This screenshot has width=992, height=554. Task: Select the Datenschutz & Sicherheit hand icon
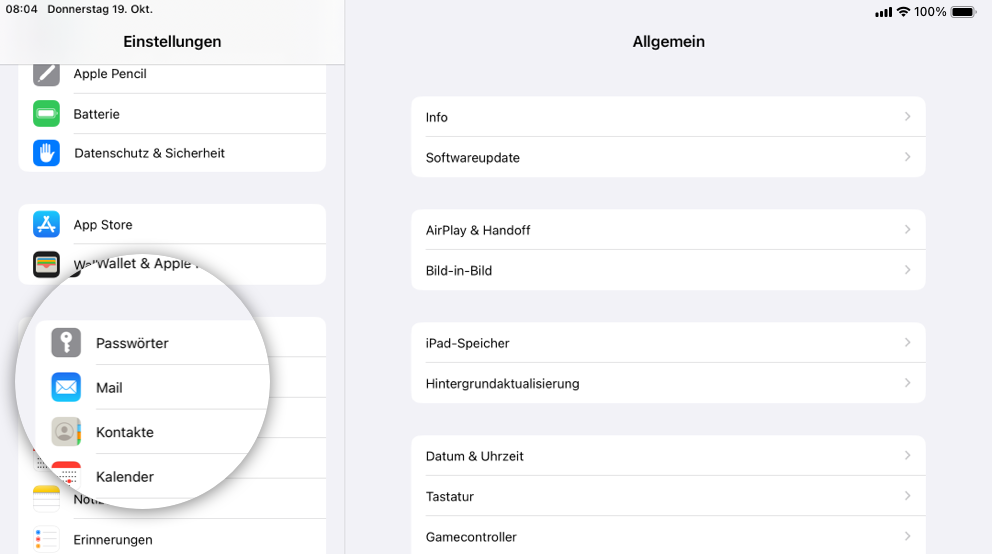point(46,153)
